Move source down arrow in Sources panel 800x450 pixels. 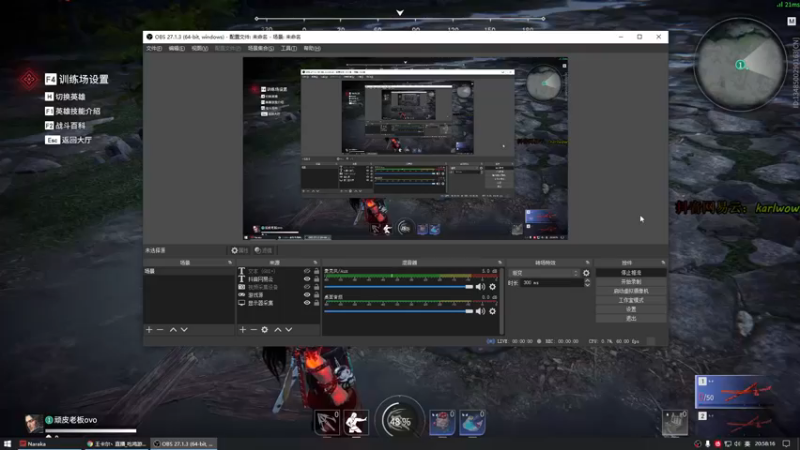(289, 330)
